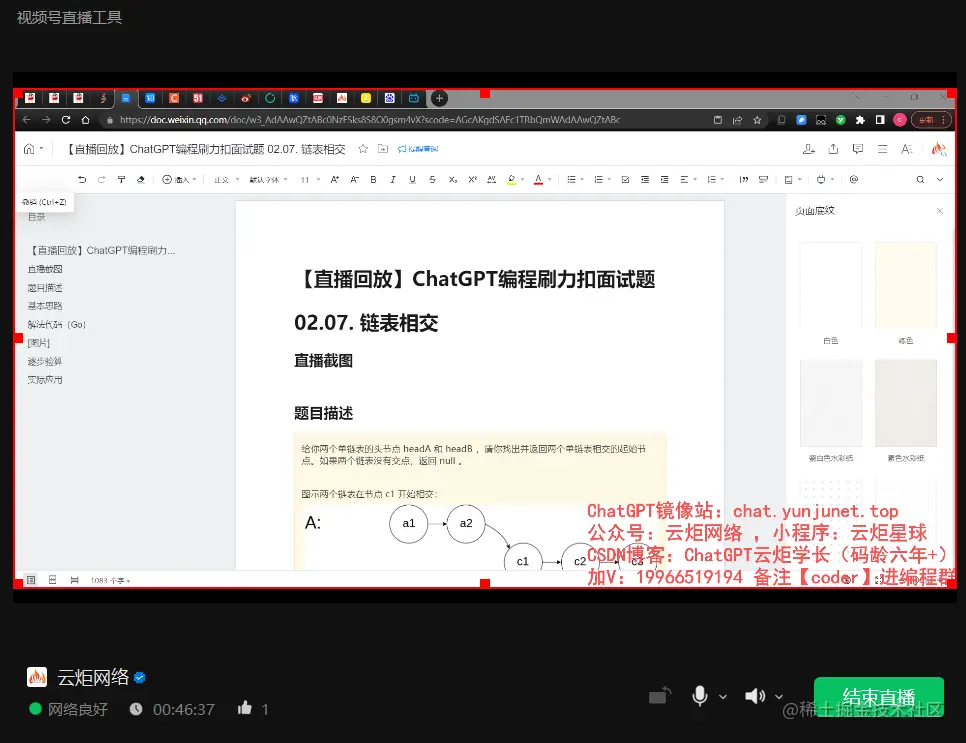This screenshot has width=966, height=743.
Task: Open the typography settings icon at top right
Action: click(x=906, y=148)
